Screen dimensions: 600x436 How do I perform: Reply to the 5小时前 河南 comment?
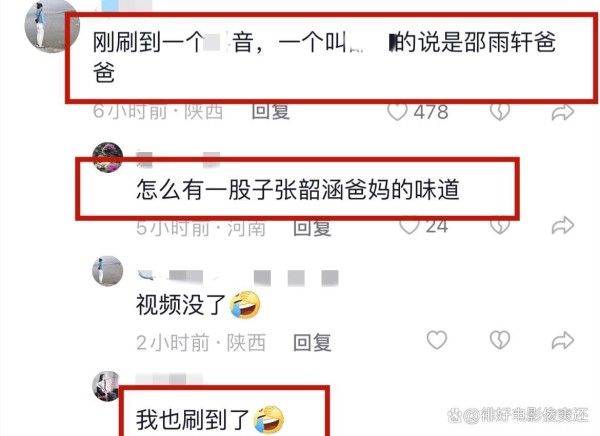click(x=312, y=228)
